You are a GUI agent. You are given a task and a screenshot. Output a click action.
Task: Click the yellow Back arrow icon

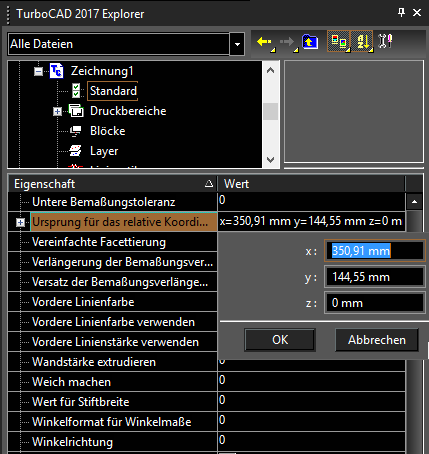[x=265, y=42]
